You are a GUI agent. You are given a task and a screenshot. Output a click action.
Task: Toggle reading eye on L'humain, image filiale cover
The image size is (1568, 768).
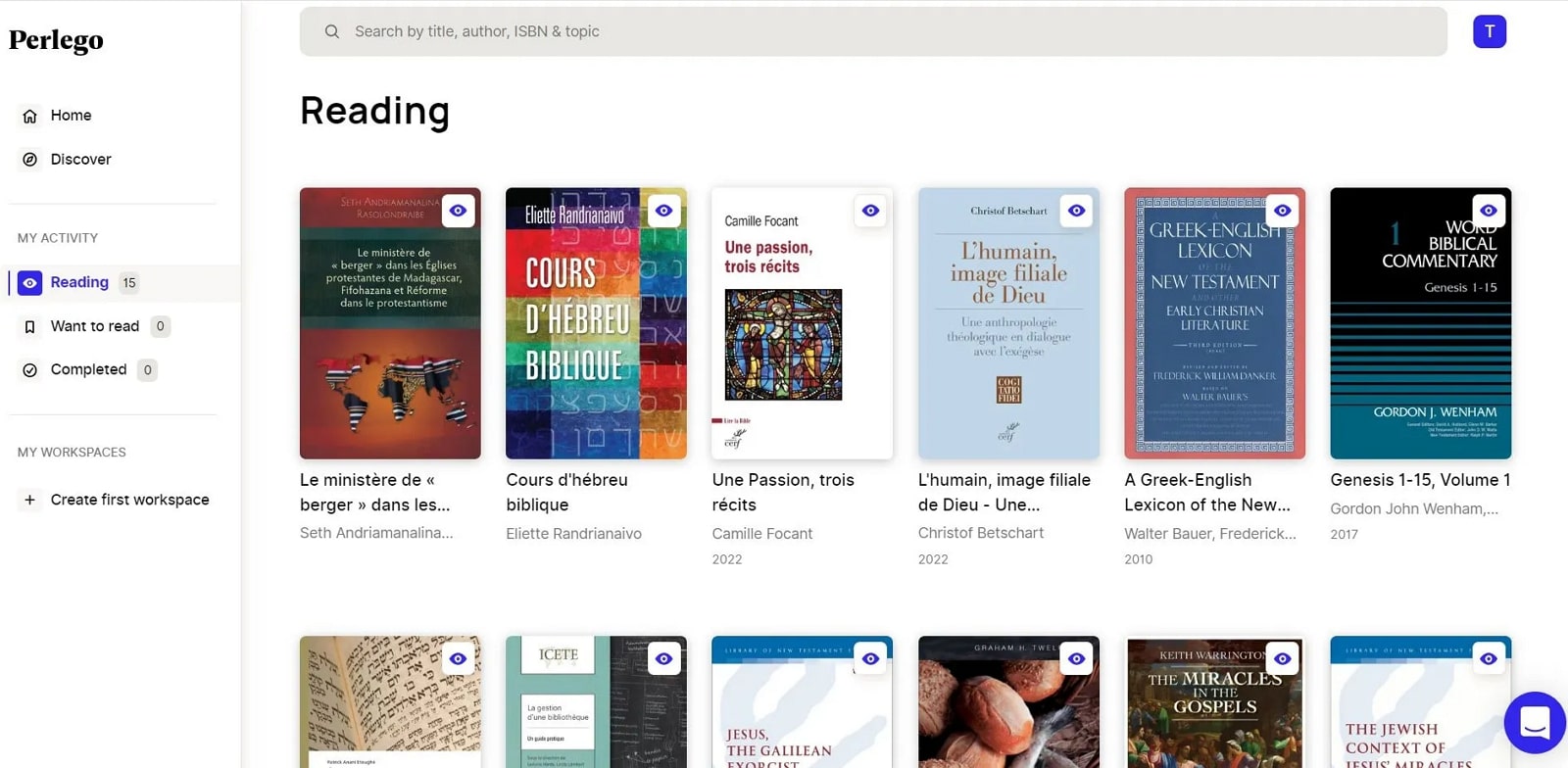point(1076,211)
